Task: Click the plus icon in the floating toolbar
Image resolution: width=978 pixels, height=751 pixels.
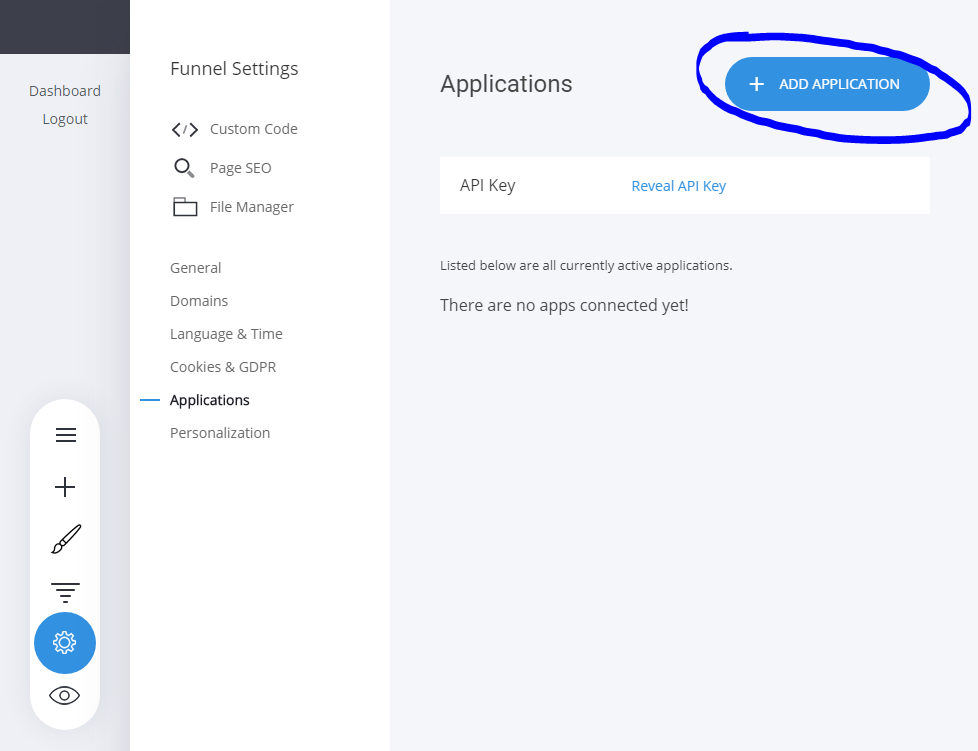Action: (65, 487)
